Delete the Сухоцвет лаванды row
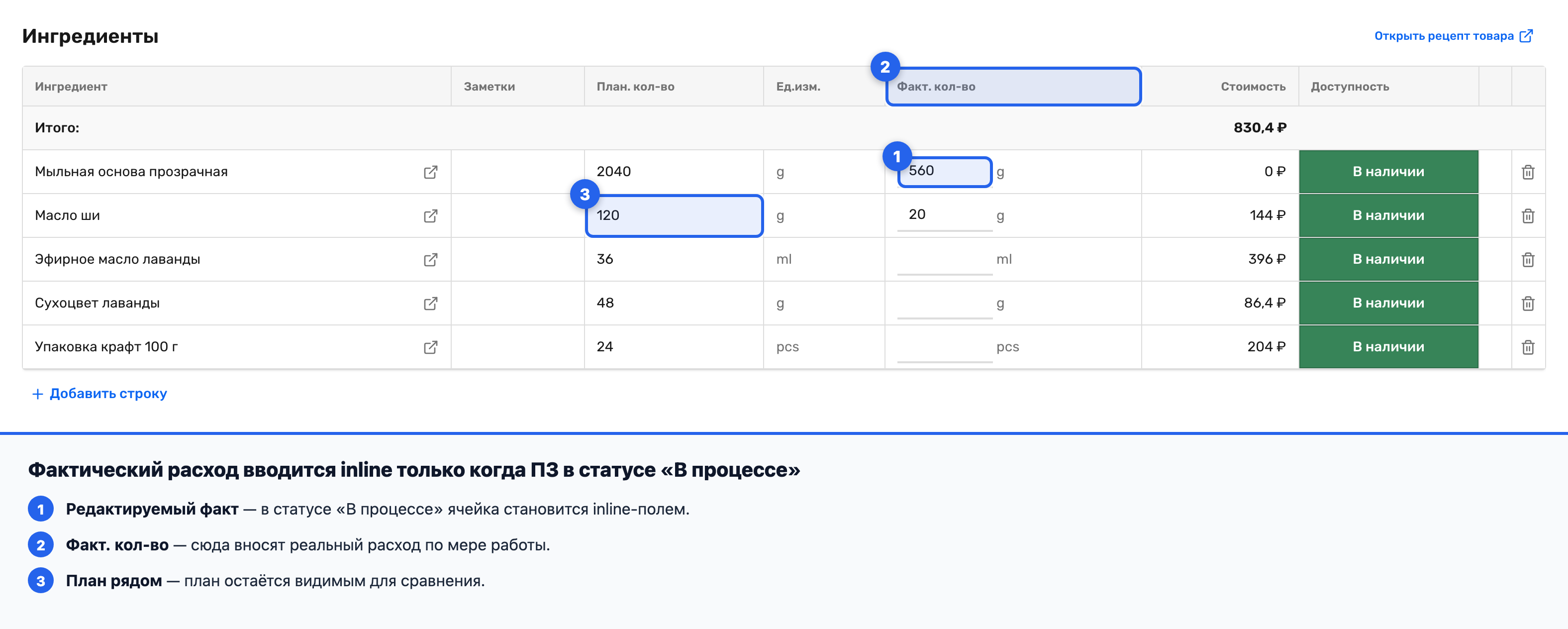 click(x=1528, y=304)
